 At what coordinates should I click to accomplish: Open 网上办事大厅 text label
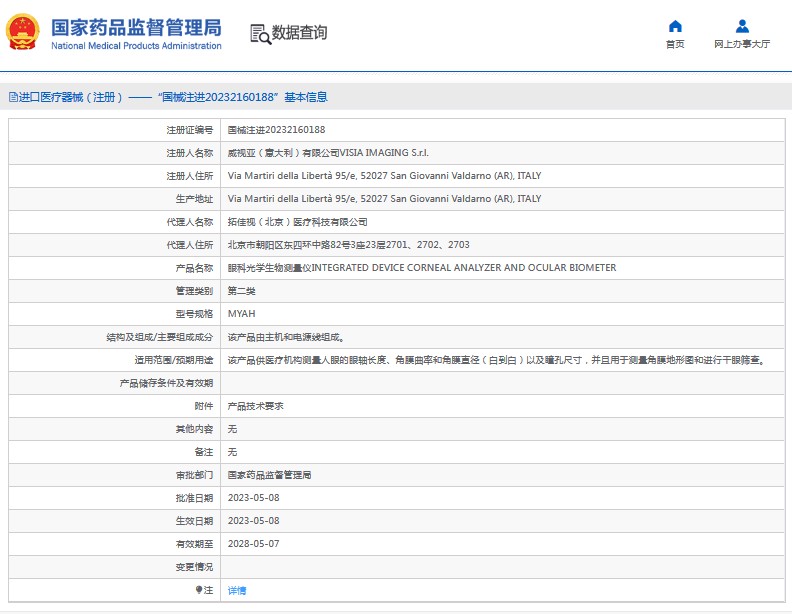[742, 44]
